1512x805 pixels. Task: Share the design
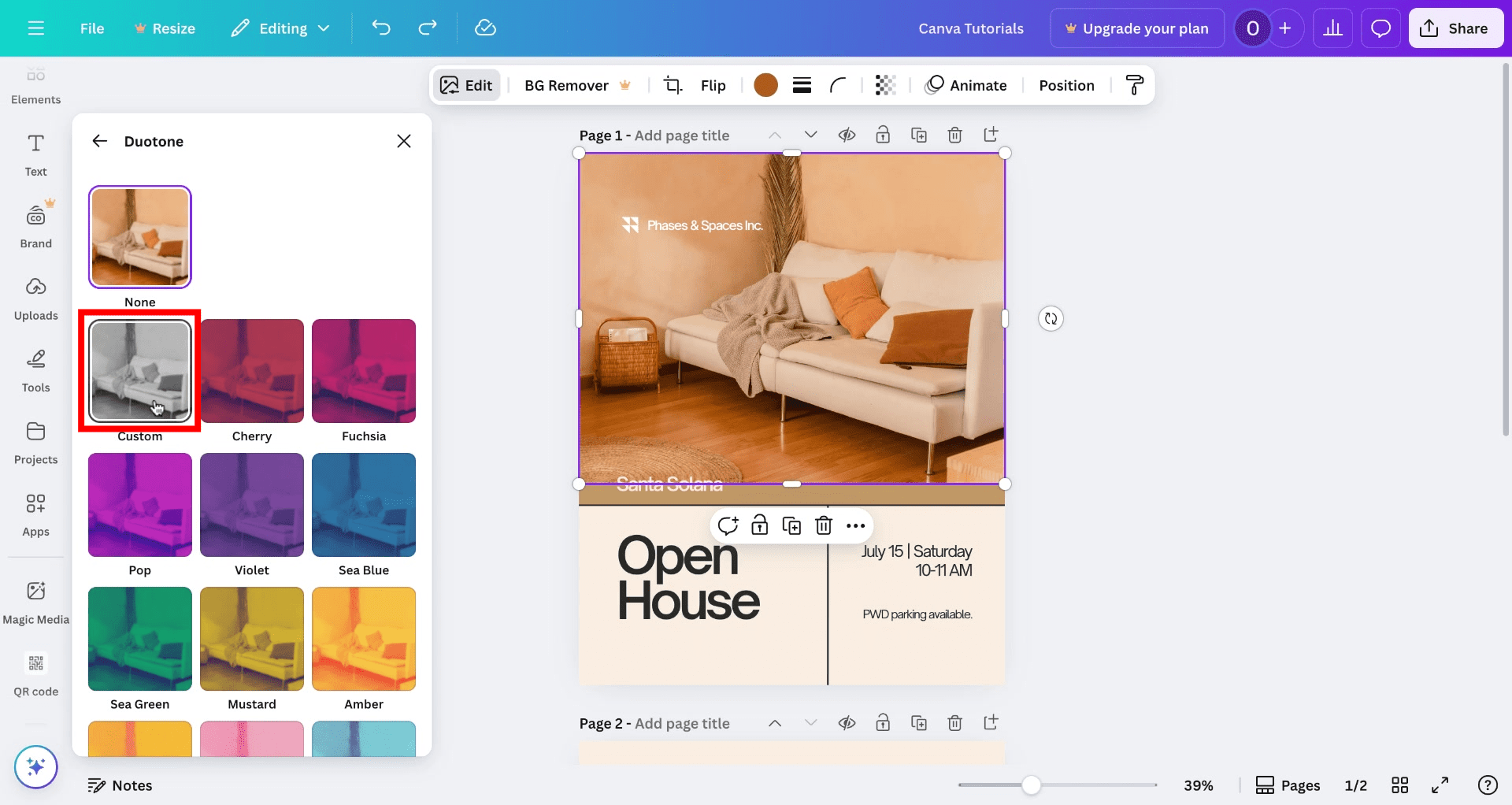tap(1455, 28)
